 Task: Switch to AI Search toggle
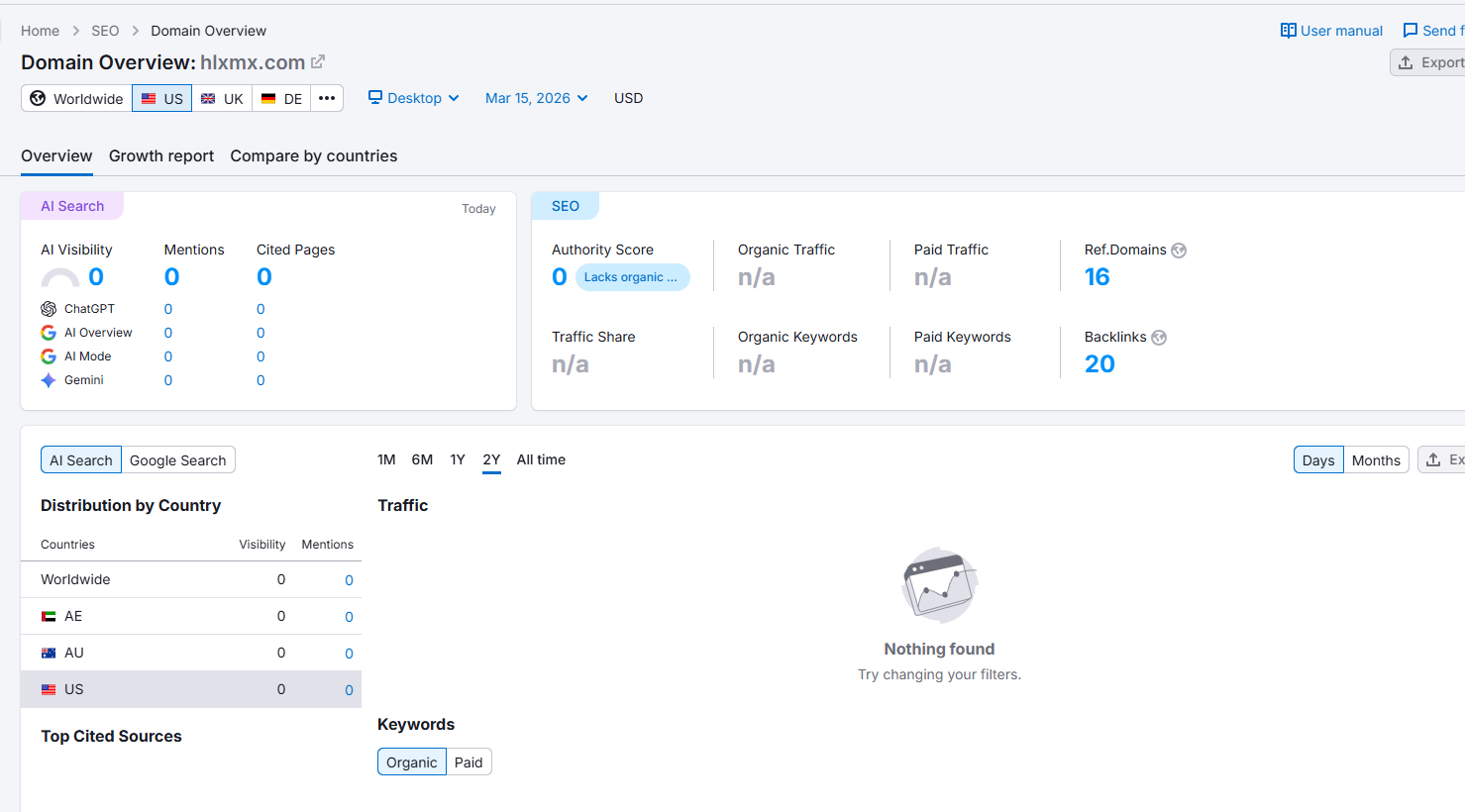[81, 459]
